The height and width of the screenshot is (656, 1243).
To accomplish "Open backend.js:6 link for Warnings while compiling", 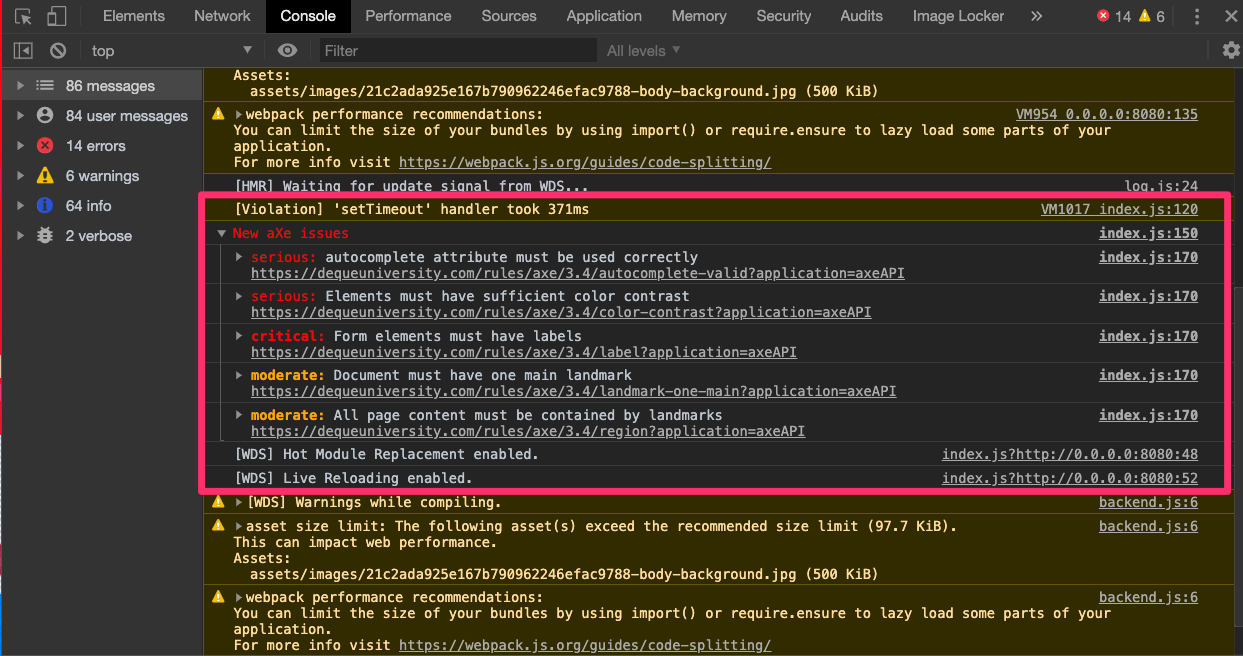I will click(1148, 502).
